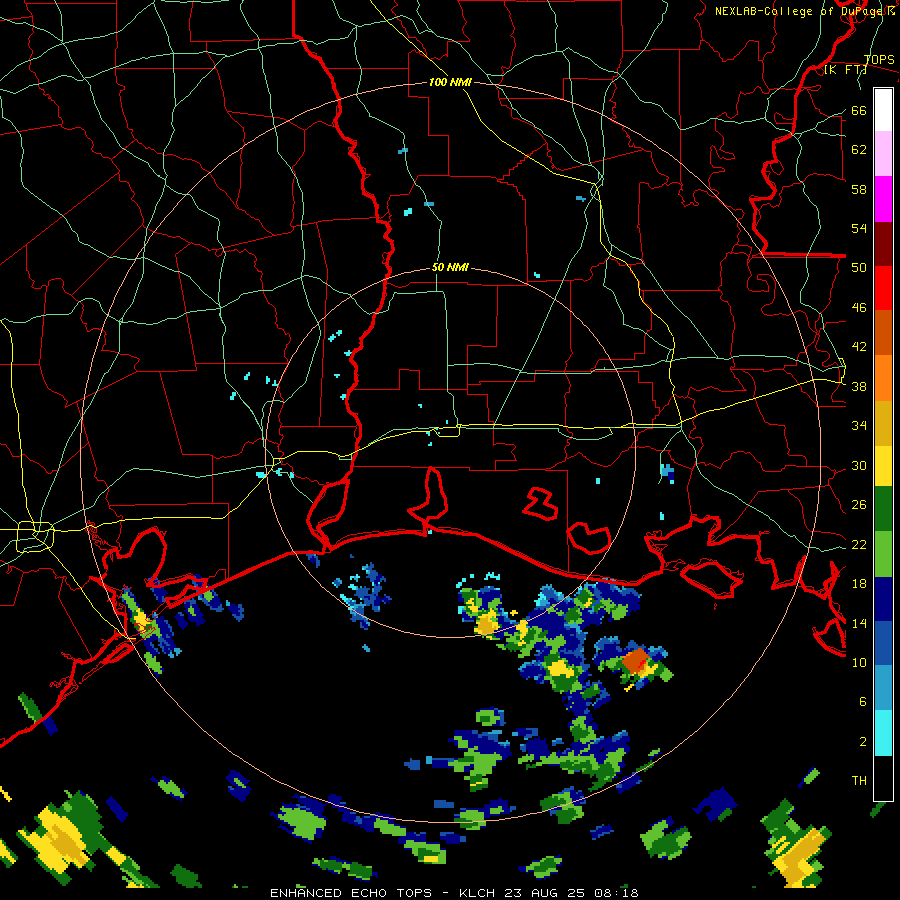The image size is (900, 900).
Task: Select the dark orange legend swatch
Action: pos(883,332)
